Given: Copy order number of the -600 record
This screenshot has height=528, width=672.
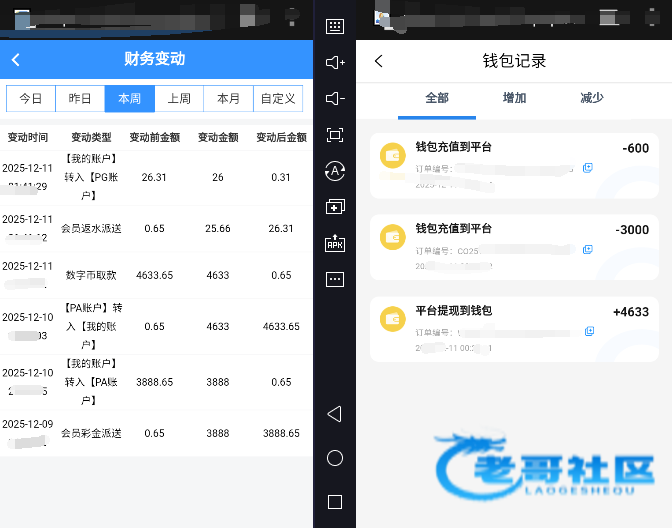Looking at the screenshot, I should coord(588,168).
